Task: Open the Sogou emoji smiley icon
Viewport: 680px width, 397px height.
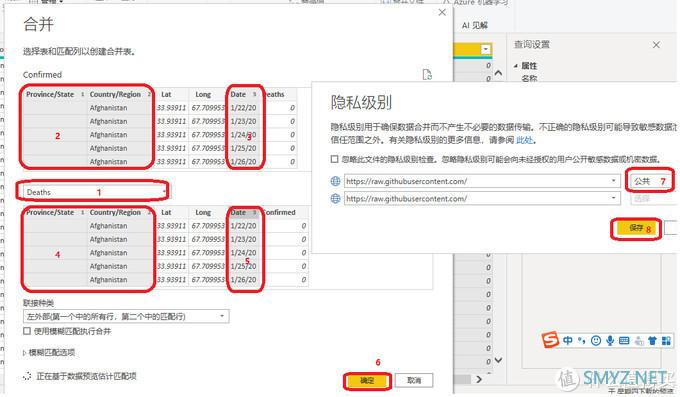Action: 596,341
